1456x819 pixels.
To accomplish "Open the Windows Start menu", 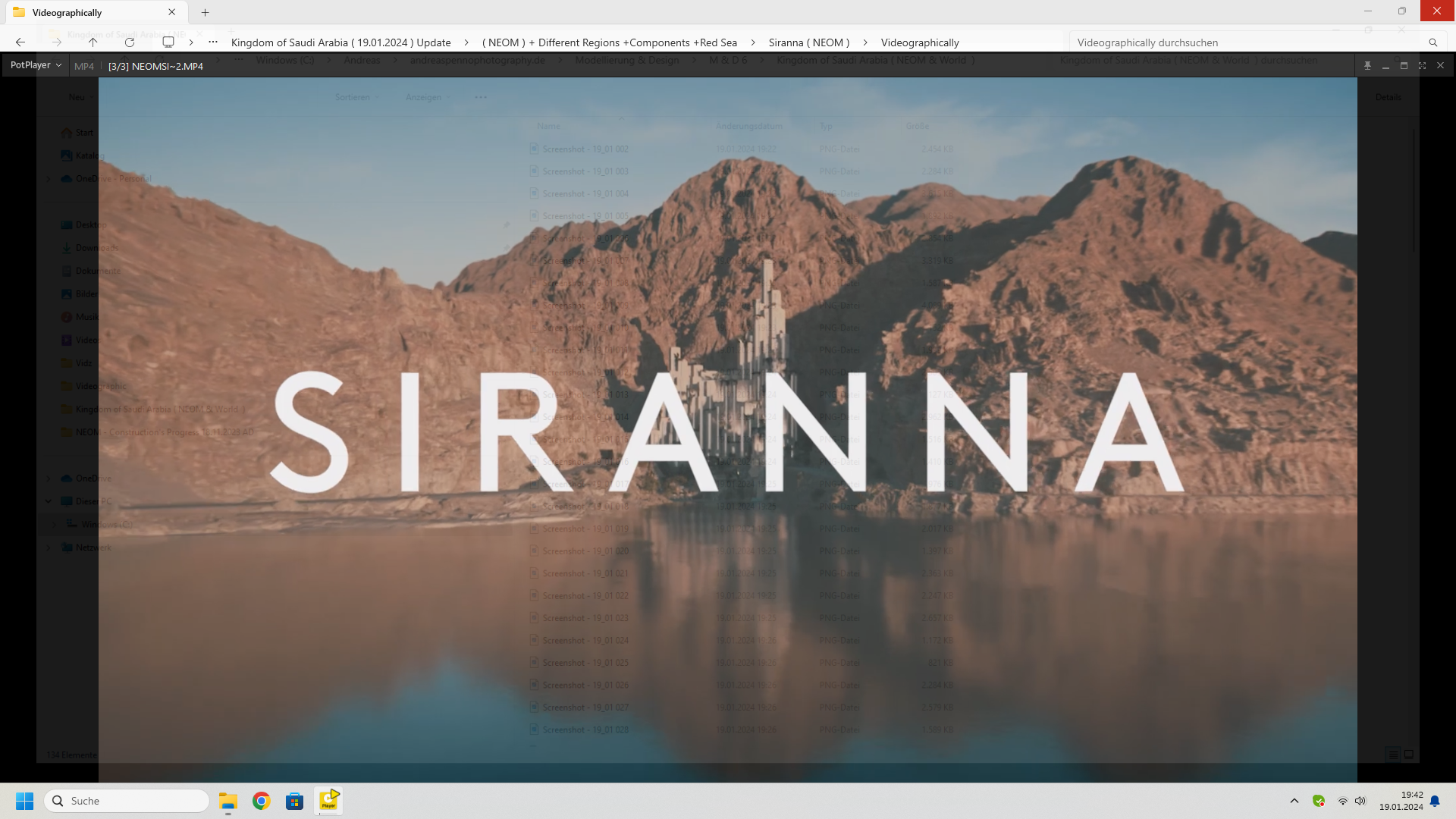I will click(x=25, y=801).
